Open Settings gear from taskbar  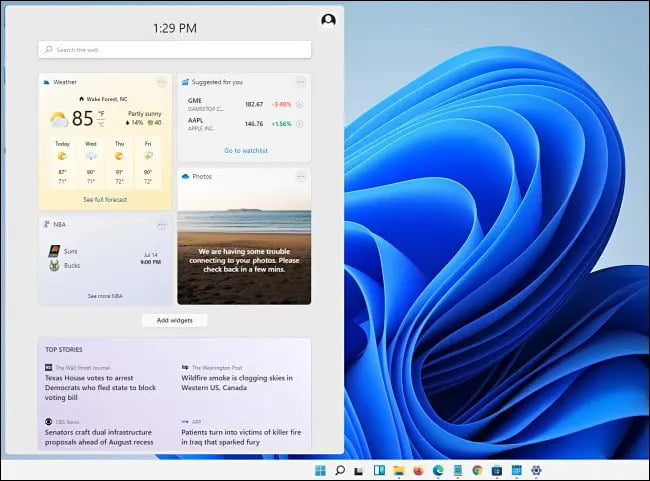tap(536, 470)
